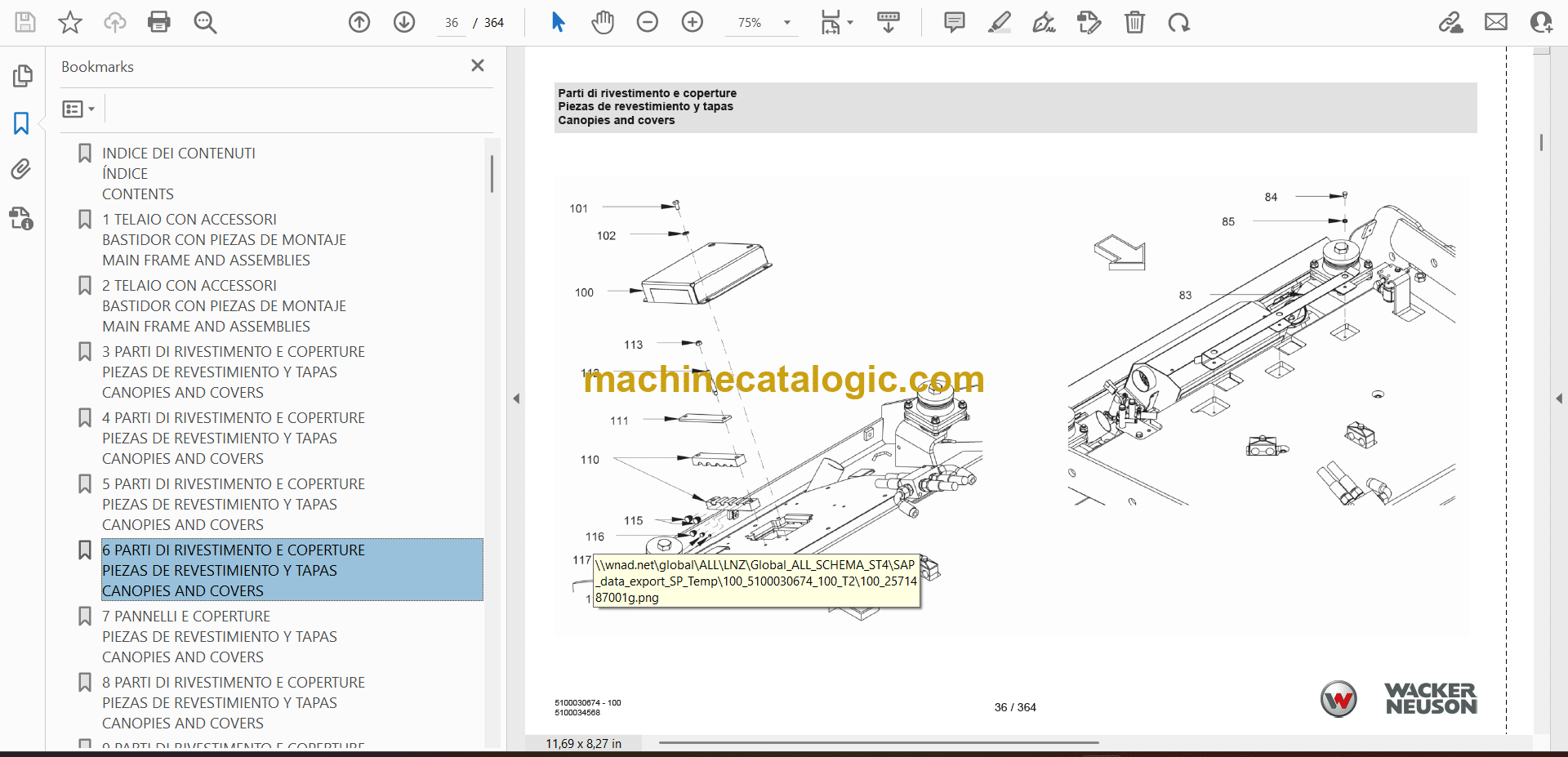Open the 75% zoom level dropdown
The image size is (1568, 757).
click(787, 23)
